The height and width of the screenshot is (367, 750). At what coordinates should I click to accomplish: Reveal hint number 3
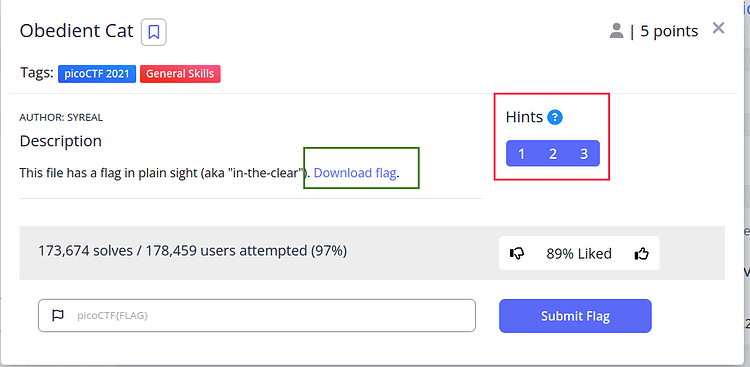click(x=584, y=154)
